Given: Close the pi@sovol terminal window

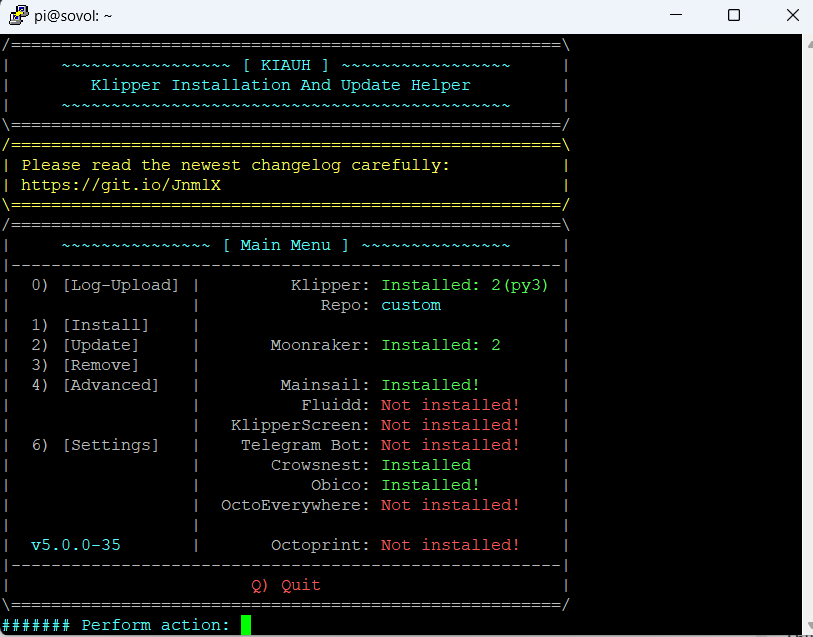Looking at the screenshot, I should point(792,15).
